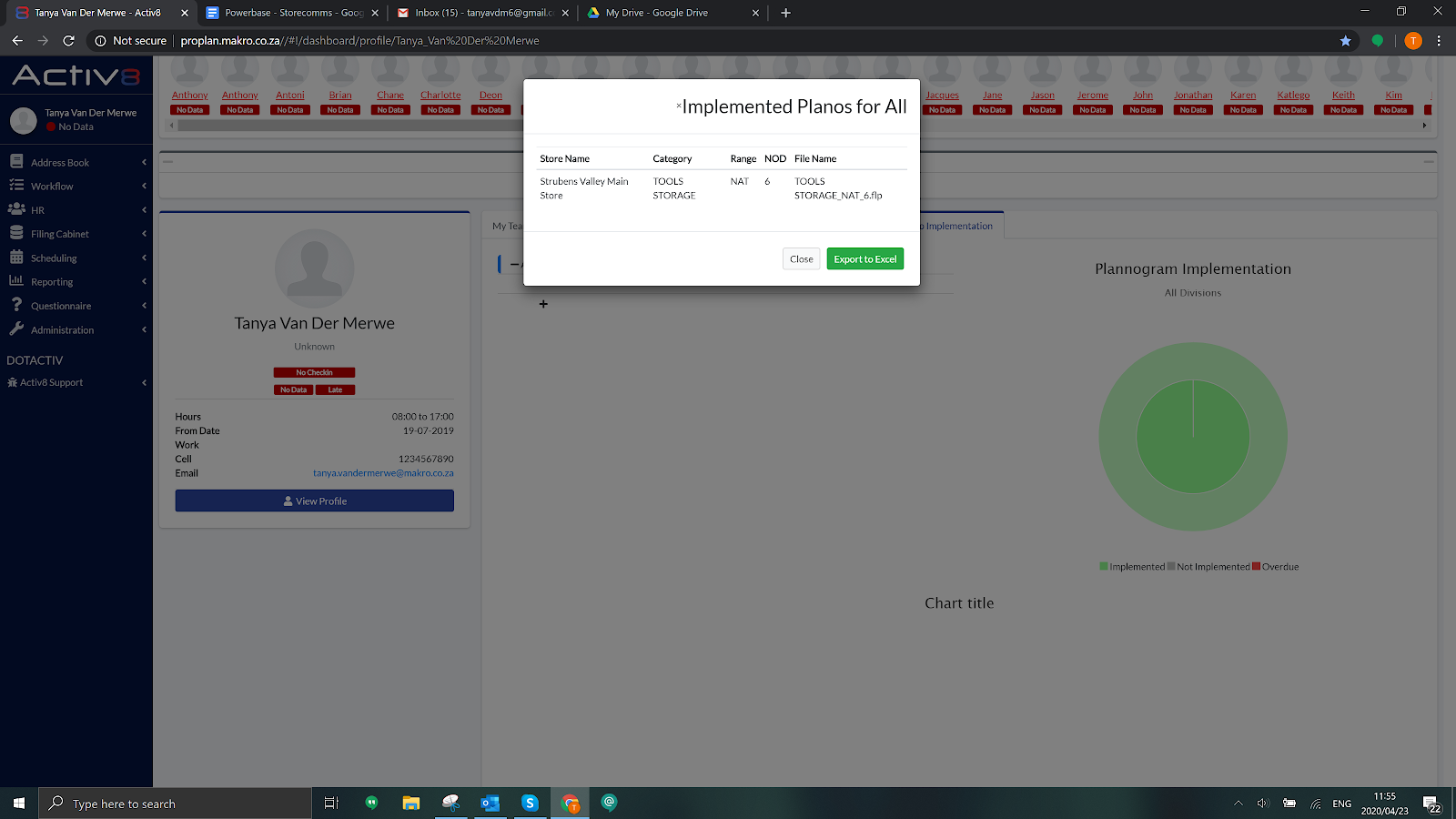The height and width of the screenshot is (819, 1456).
Task: Click the tanya.vandermerwe@makro.co.za email link
Action: click(383, 473)
